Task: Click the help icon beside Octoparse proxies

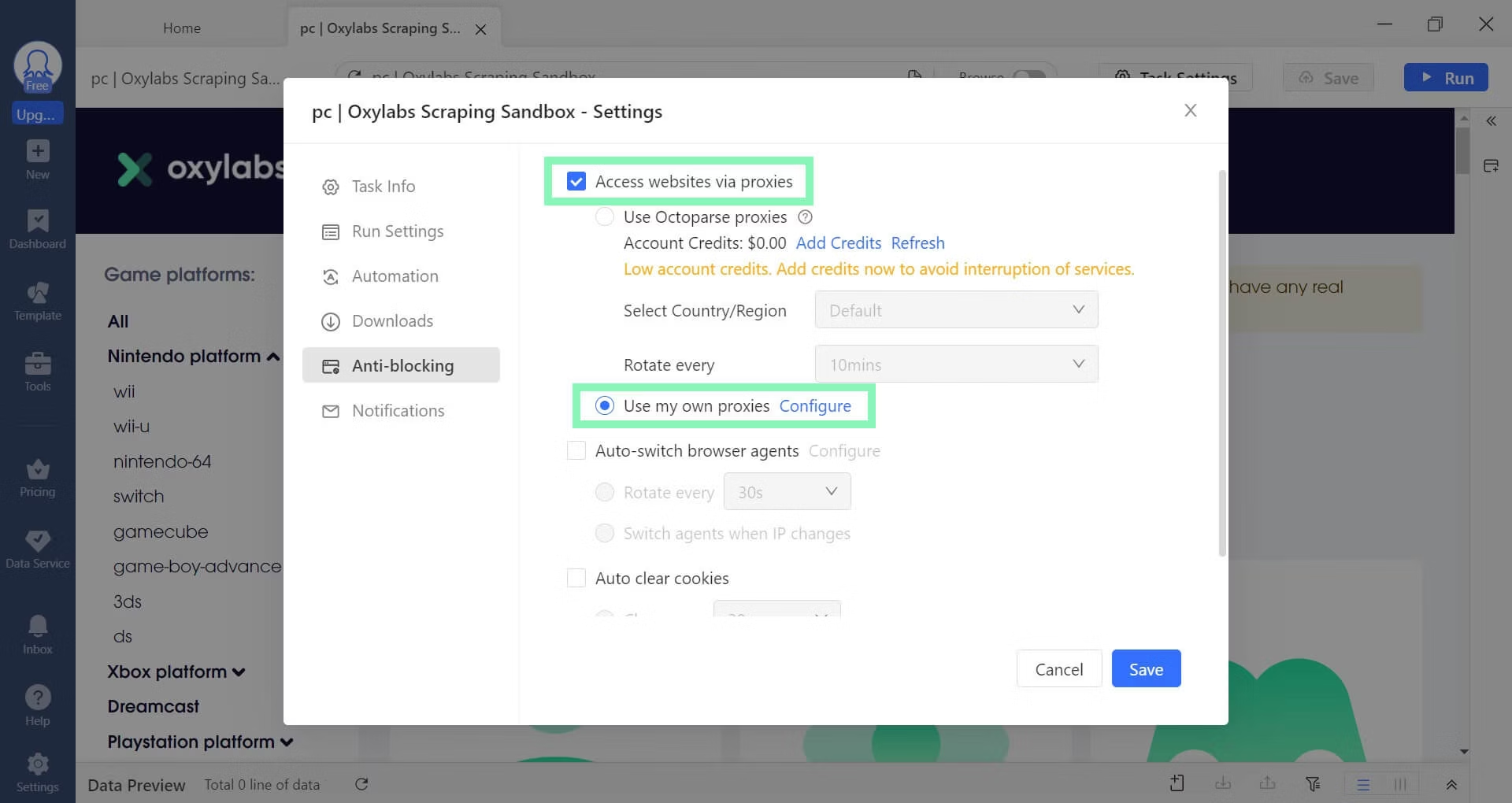Action: tap(805, 217)
